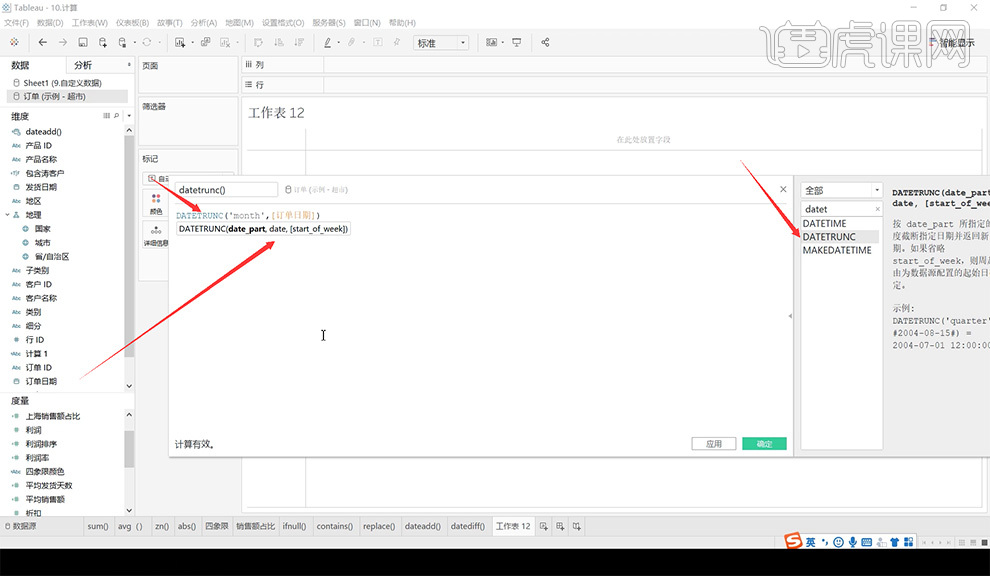Click the Sogou input method S icon

[793, 541]
